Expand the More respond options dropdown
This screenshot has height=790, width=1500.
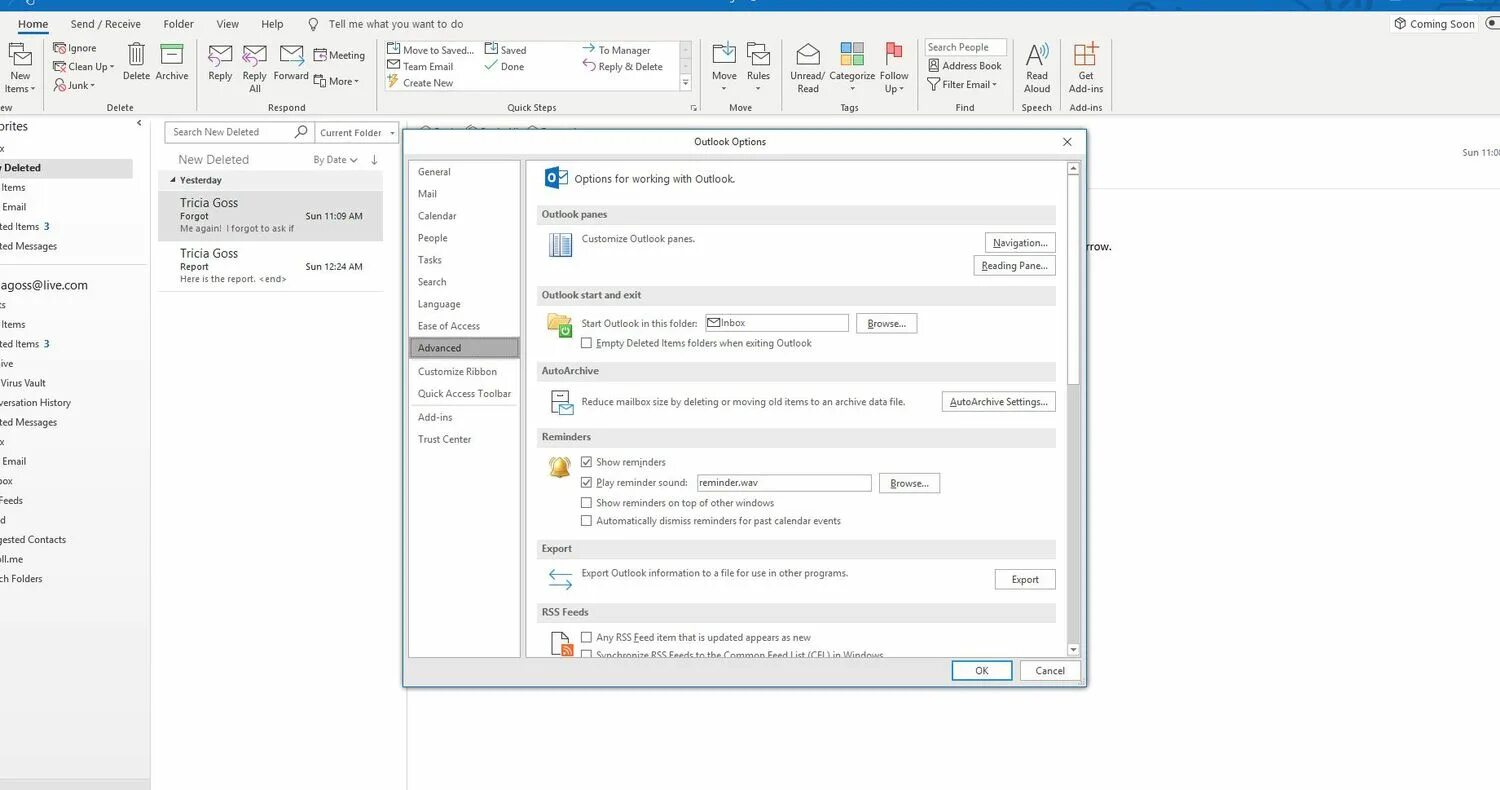tap(336, 82)
